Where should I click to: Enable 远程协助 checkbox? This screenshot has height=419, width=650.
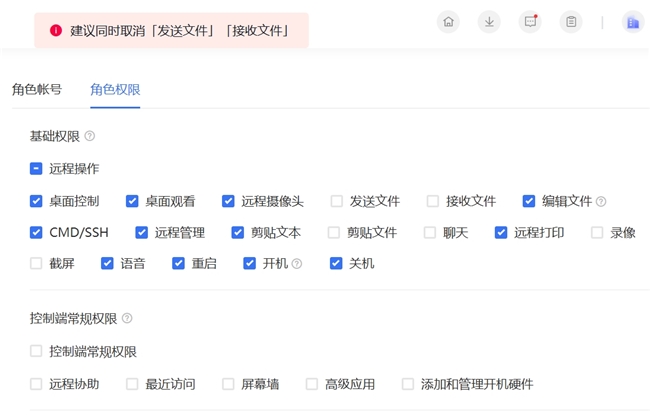(x=36, y=384)
